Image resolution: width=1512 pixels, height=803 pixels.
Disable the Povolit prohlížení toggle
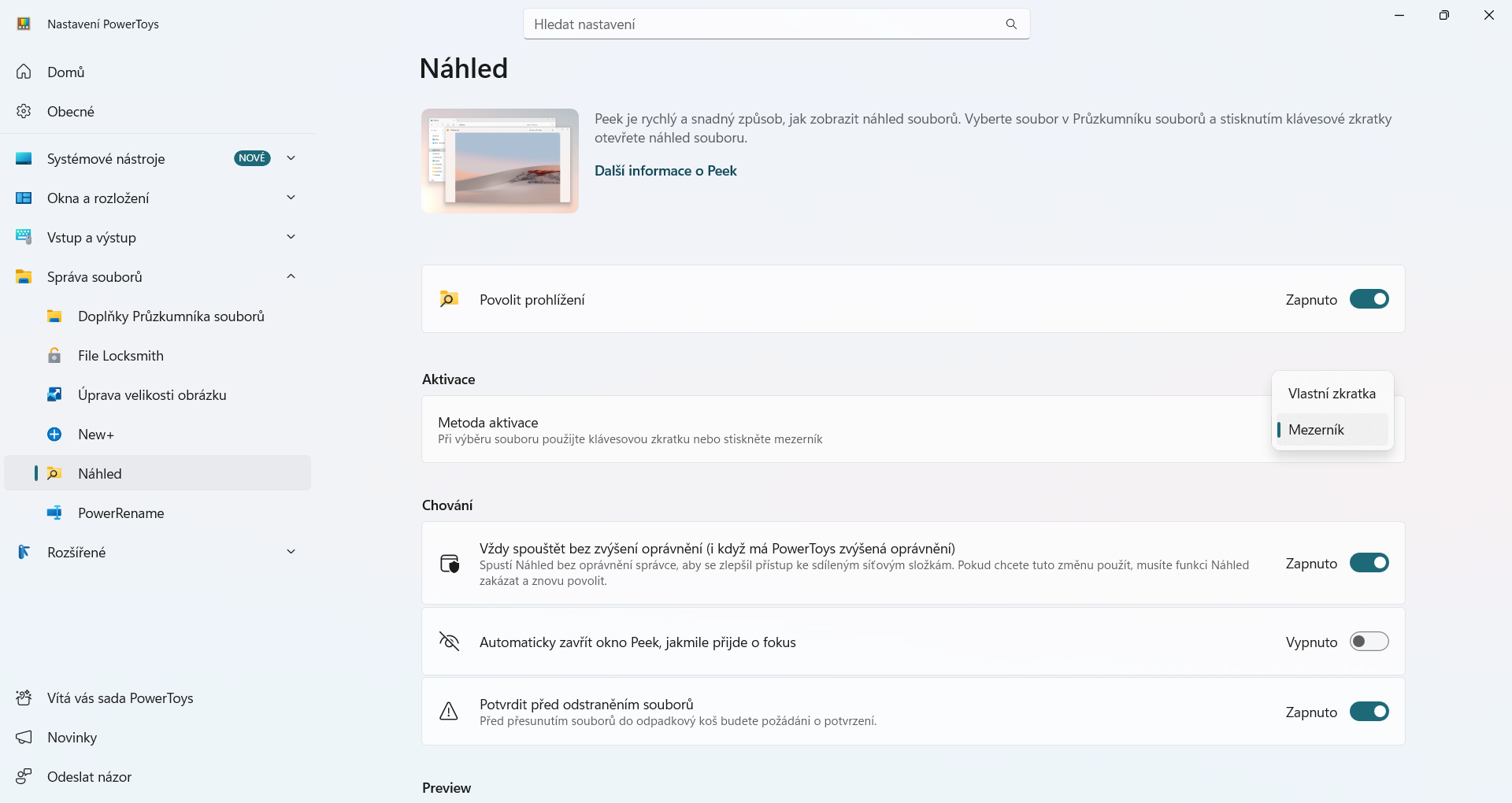[x=1369, y=299]
